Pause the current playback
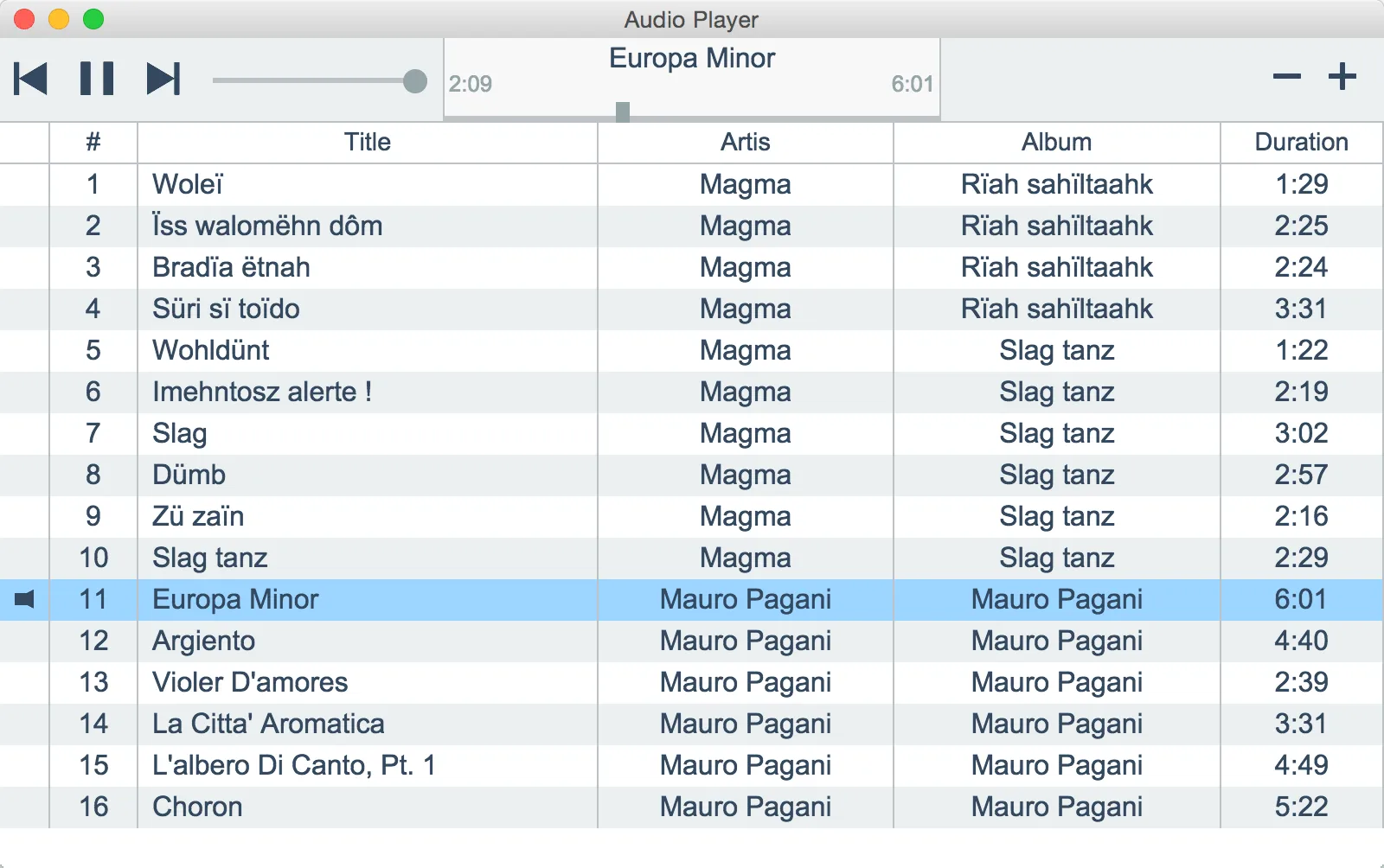 97,79
